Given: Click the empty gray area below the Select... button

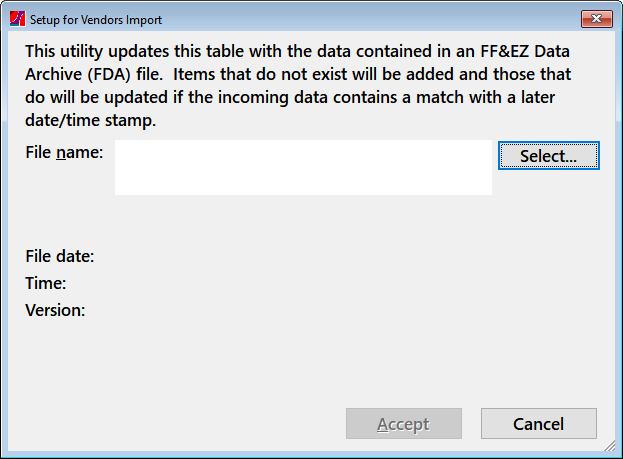Looking at the screenshot, I should tap(549, 207).
